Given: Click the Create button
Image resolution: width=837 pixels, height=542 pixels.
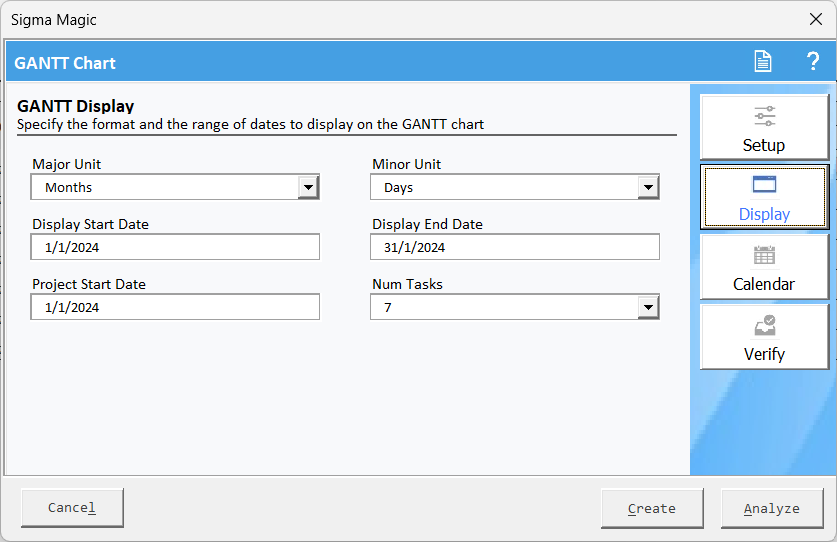Looking at the screenshot, I should pos(652,508).
